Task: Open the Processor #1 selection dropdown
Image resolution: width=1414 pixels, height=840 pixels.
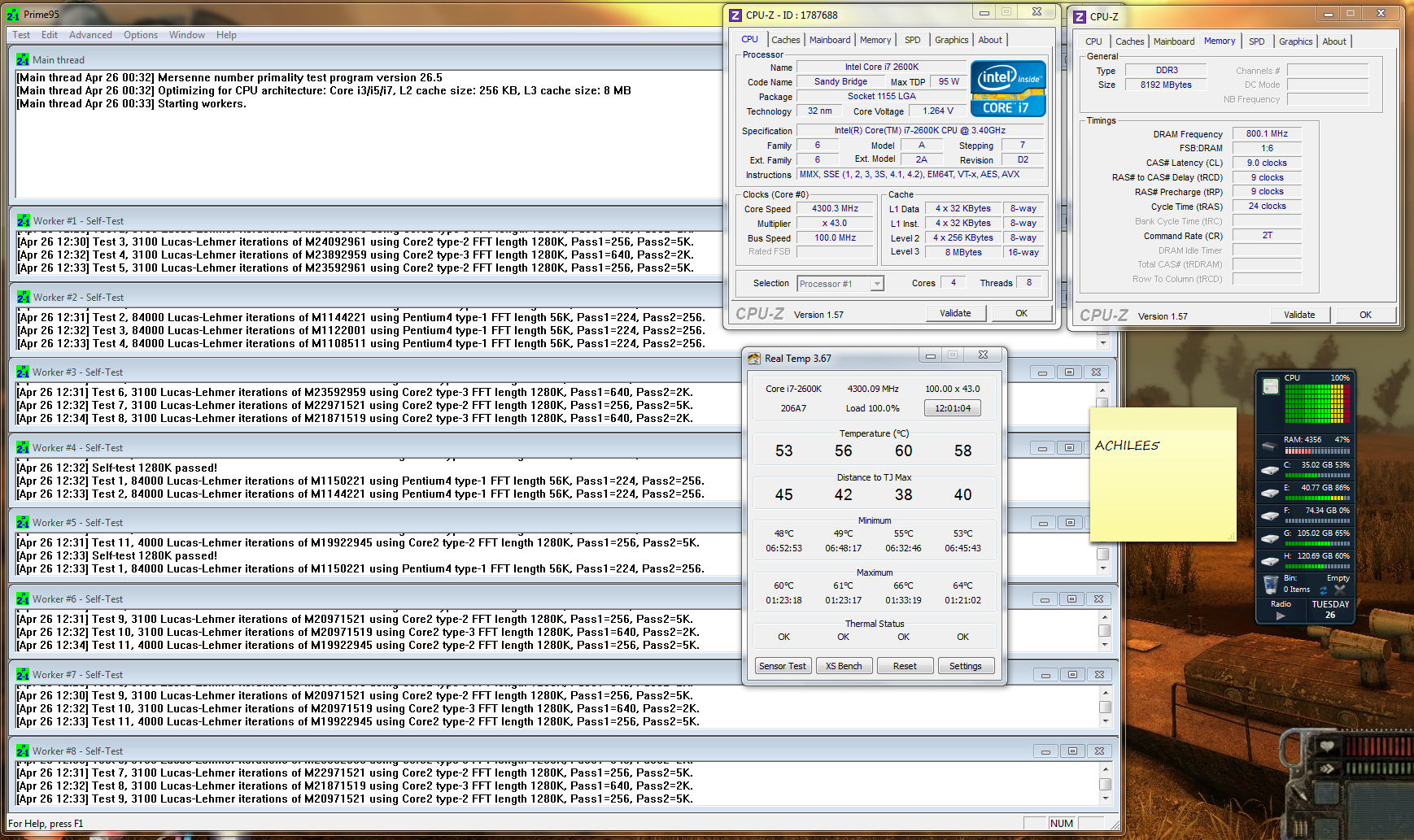Action: coord(840,283)
